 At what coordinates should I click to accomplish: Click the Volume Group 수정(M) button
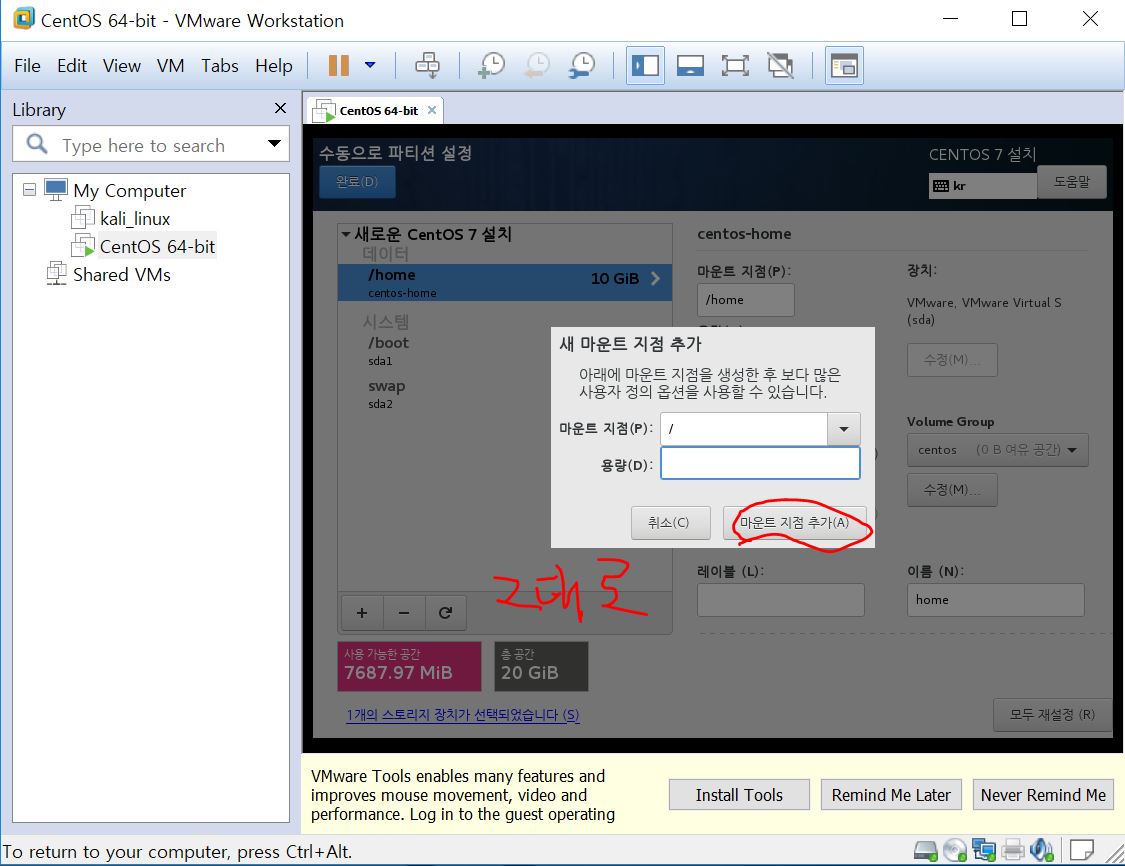tap(951, 490)
